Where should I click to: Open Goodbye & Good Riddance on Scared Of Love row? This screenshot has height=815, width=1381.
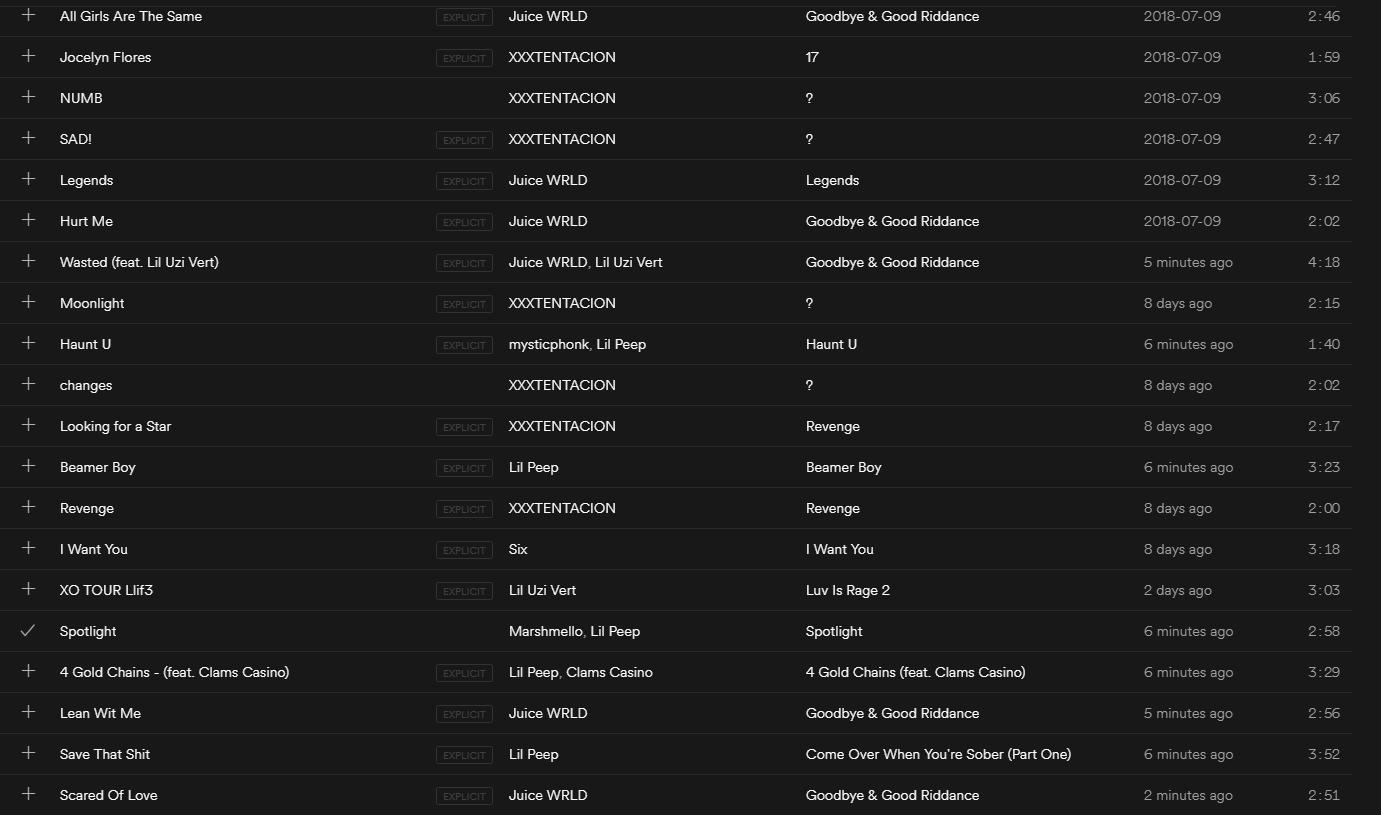[x=893, y=795]
